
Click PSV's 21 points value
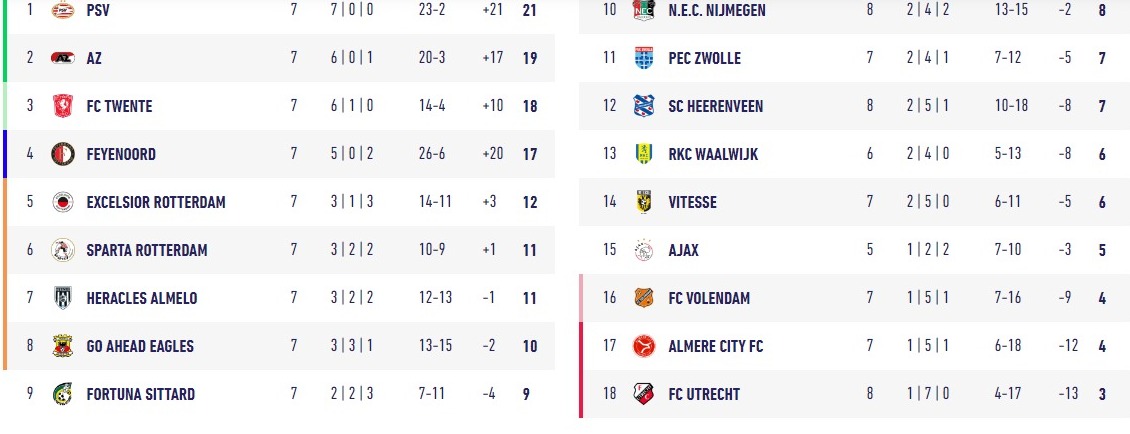(x=530, y=11)
